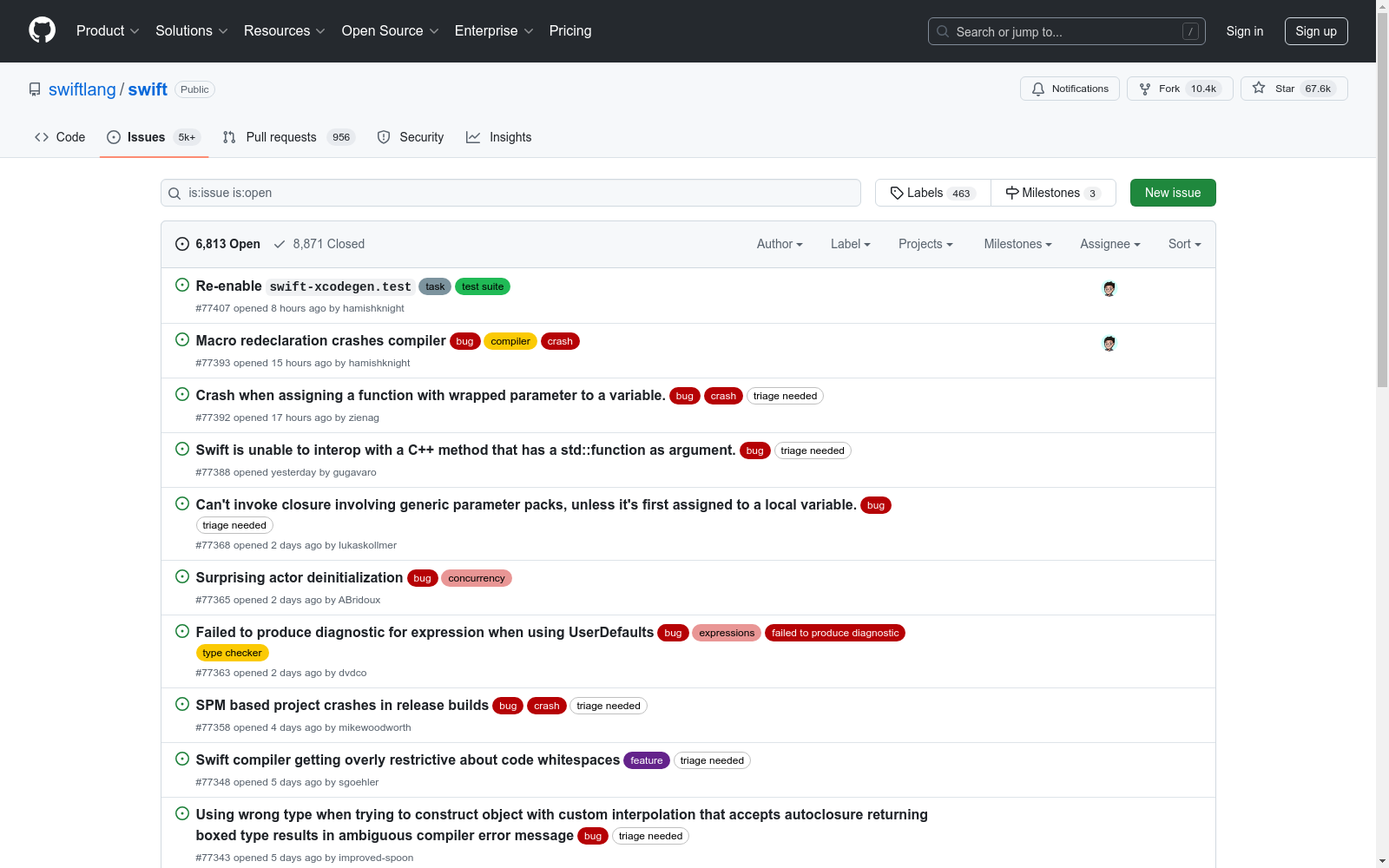Screen dimensions: 1389x868
Task: Click the open-issue icon for Re-enable swift-xcodegen.test
Action: [x=182, y=285]
